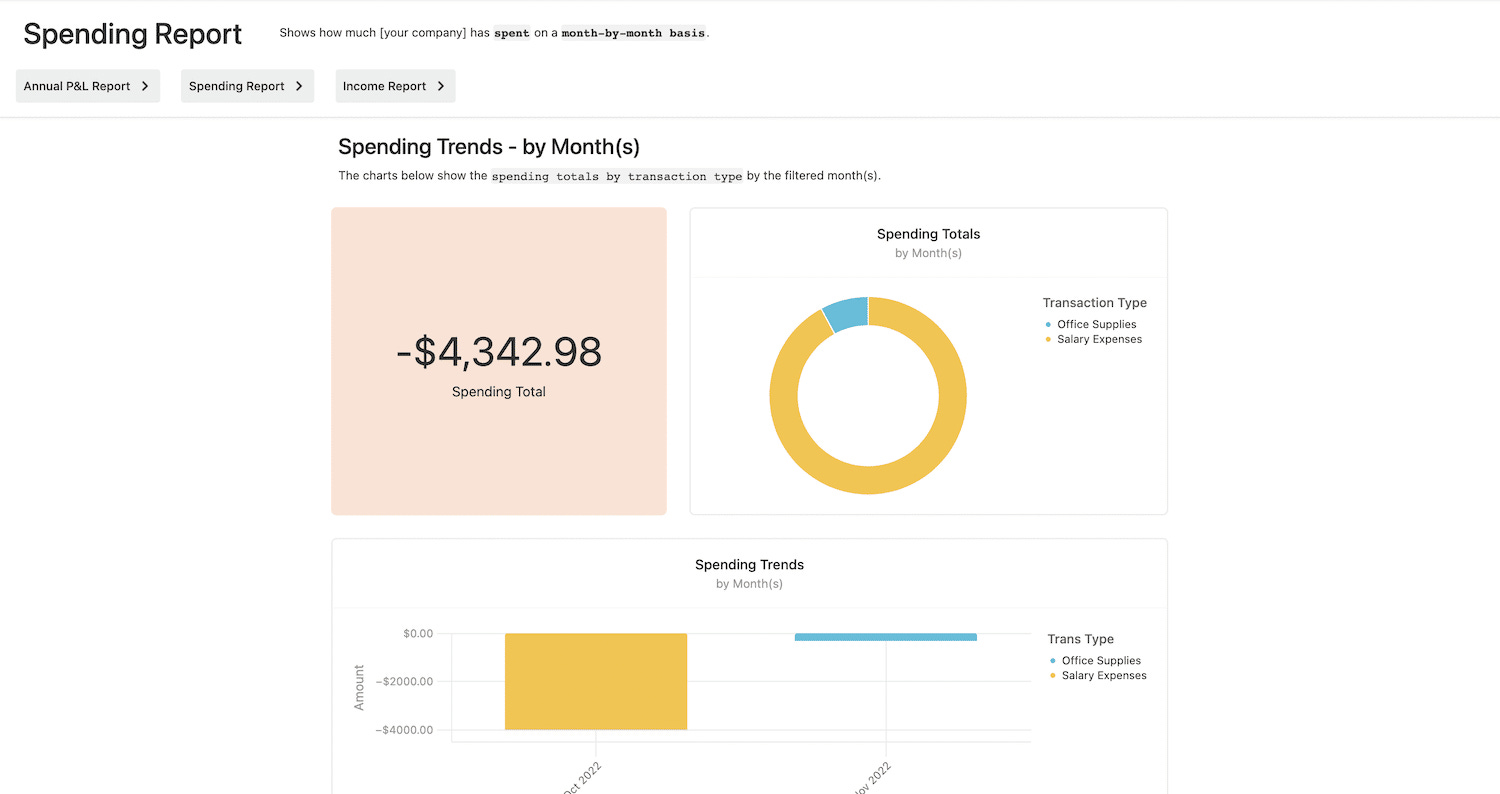Click the Spending Report page heading
The height and width of the screenshot is (794, 1500).
133,34
